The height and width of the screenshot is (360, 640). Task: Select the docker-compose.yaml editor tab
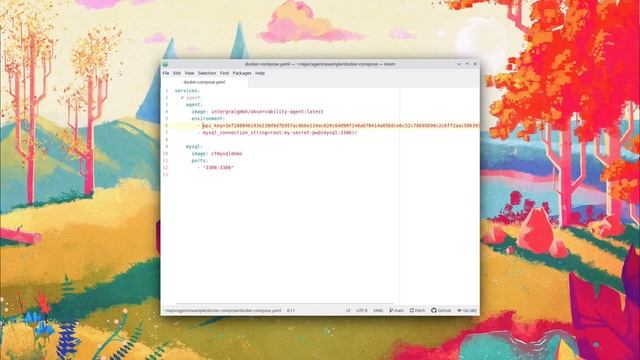(x=204, y=82)
